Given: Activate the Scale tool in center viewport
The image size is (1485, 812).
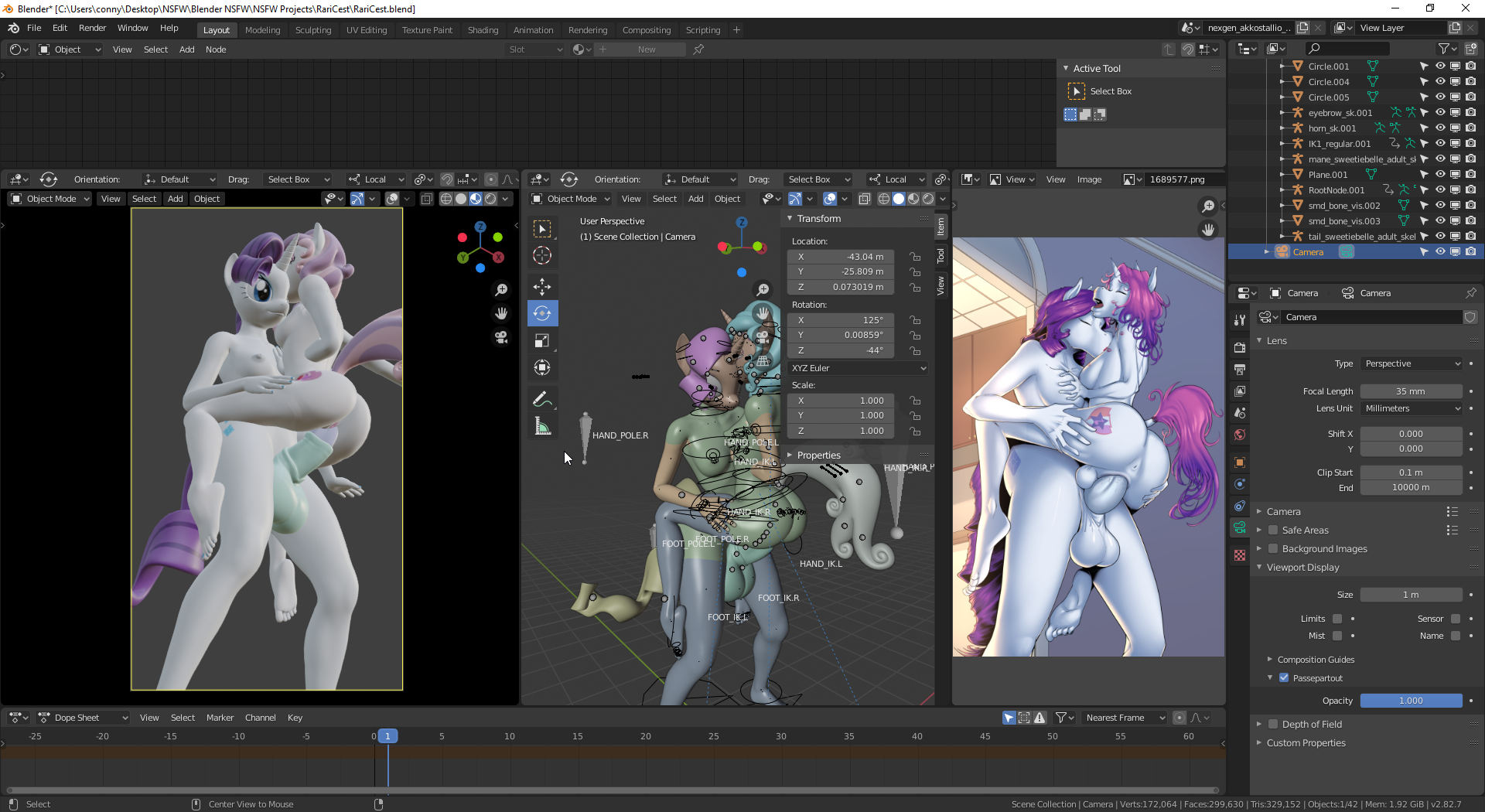Looking at the screenshot, I should click(x=542, y=340).
